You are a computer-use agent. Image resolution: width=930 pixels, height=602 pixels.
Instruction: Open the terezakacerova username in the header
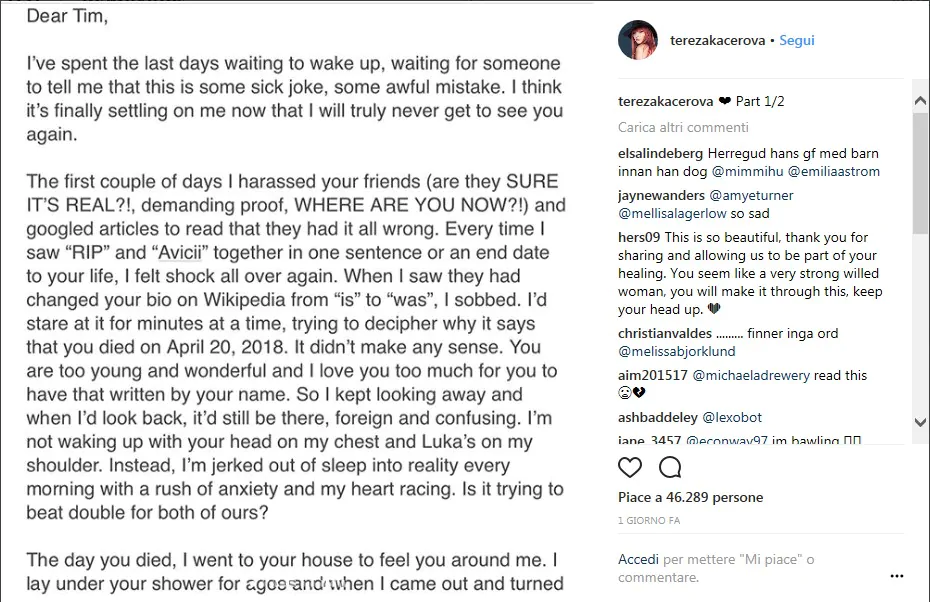(717, 40)
